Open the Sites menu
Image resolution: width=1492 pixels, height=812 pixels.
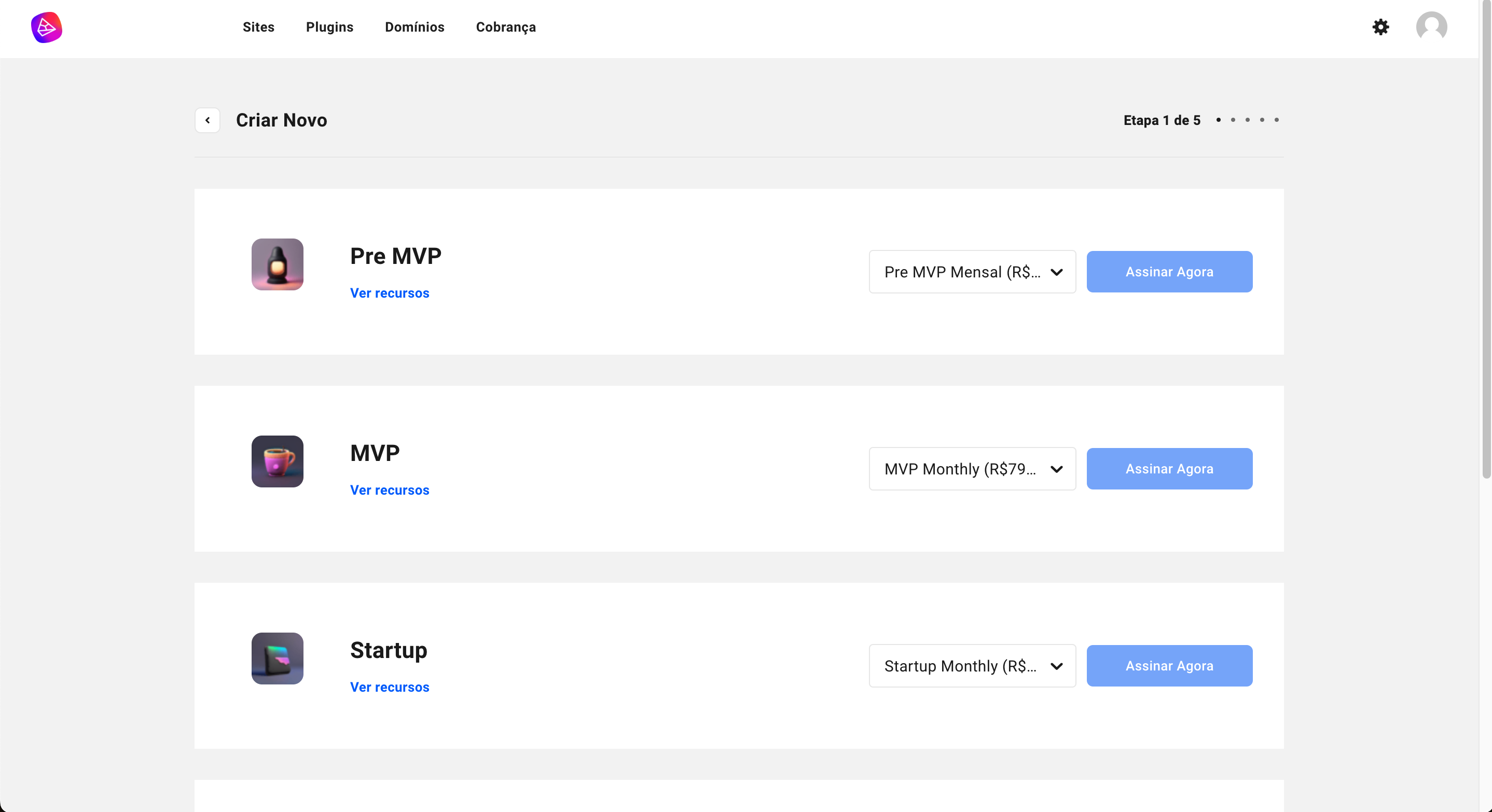[x=258, y=27]
